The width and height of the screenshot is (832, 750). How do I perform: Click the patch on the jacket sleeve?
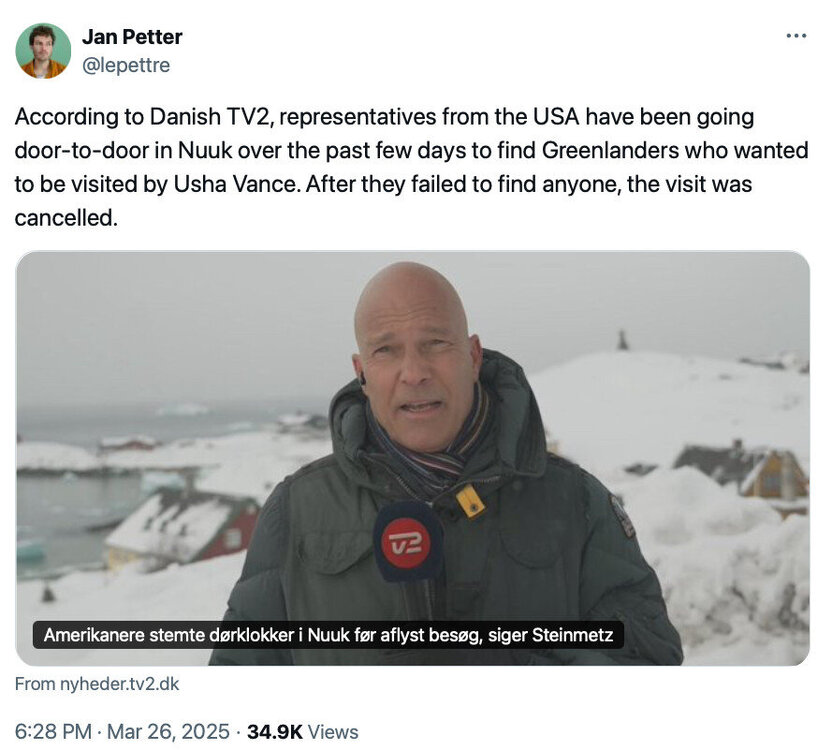tap(624, 517)
